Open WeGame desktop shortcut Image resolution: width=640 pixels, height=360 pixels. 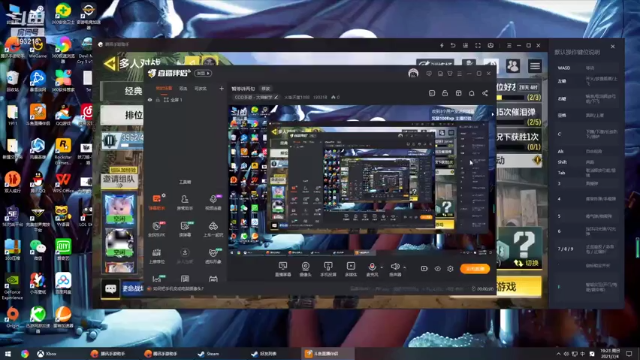[37, 48]
